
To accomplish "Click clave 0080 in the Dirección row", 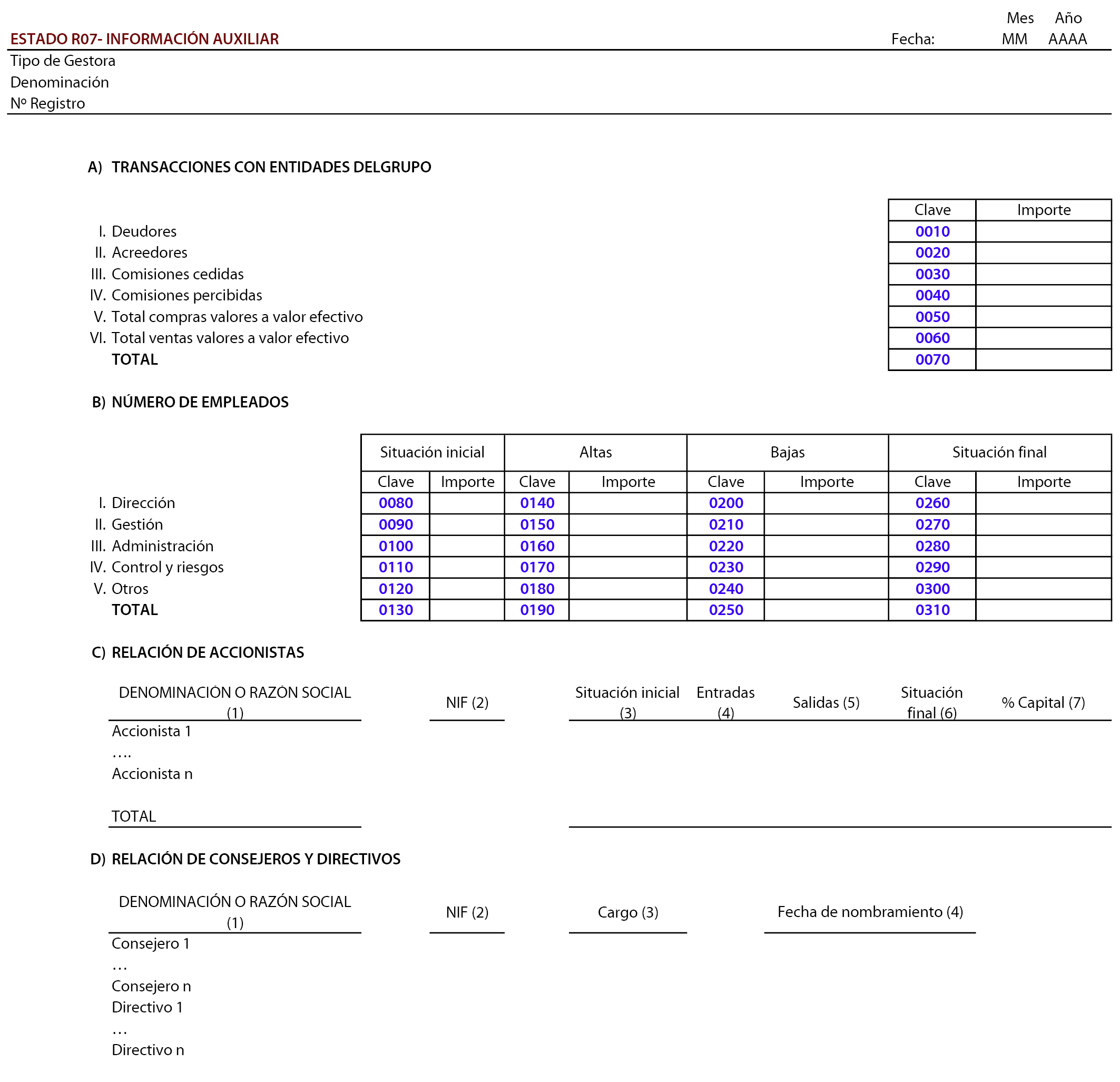I will tap(396, 503).
